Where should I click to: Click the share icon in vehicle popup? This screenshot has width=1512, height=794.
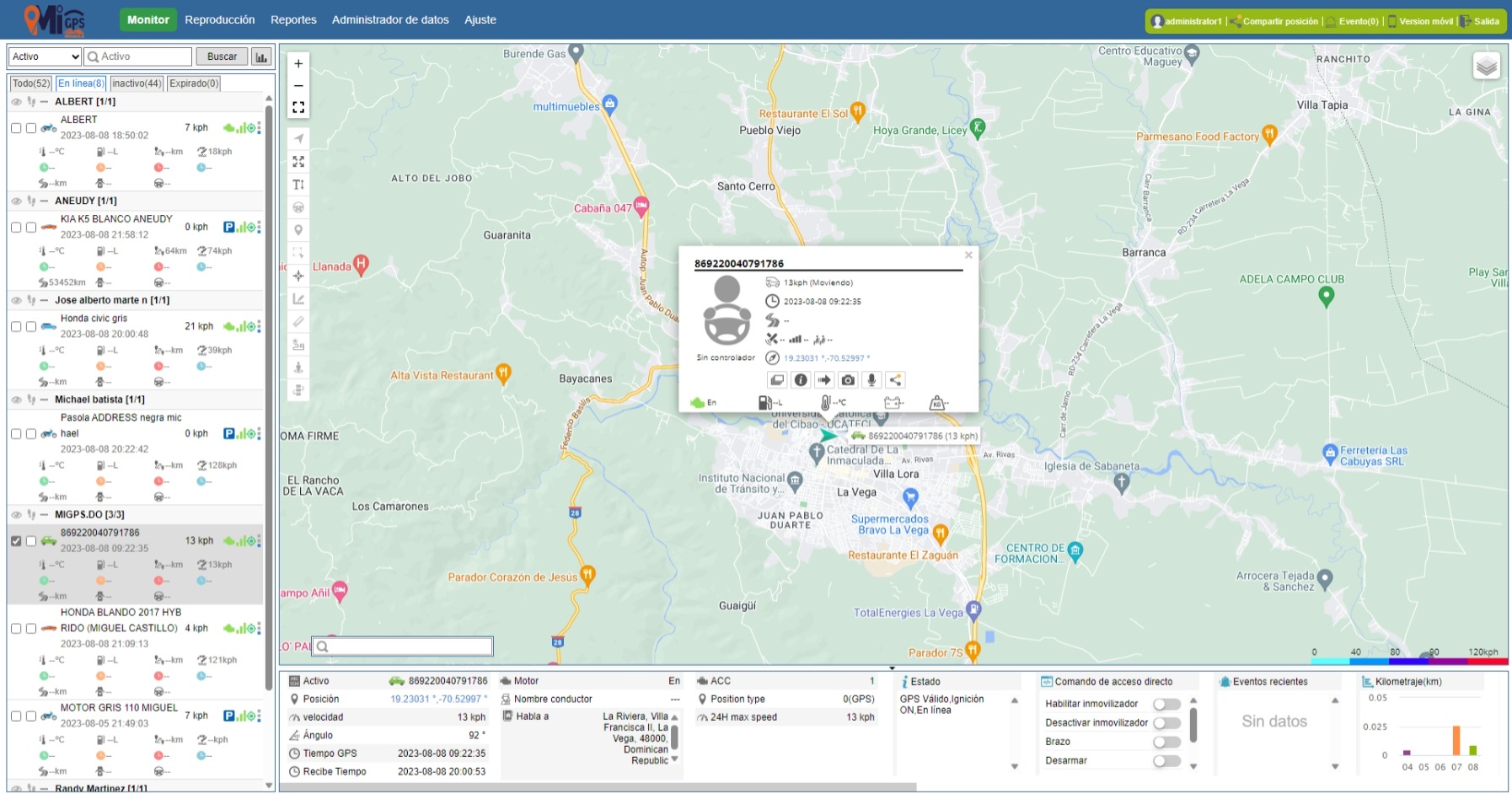click(x=895, y=380)
